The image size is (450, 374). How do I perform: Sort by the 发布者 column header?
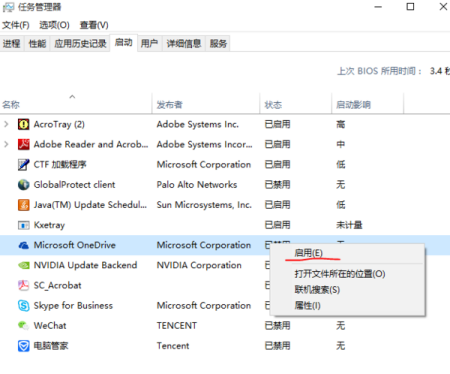point(206,105)
